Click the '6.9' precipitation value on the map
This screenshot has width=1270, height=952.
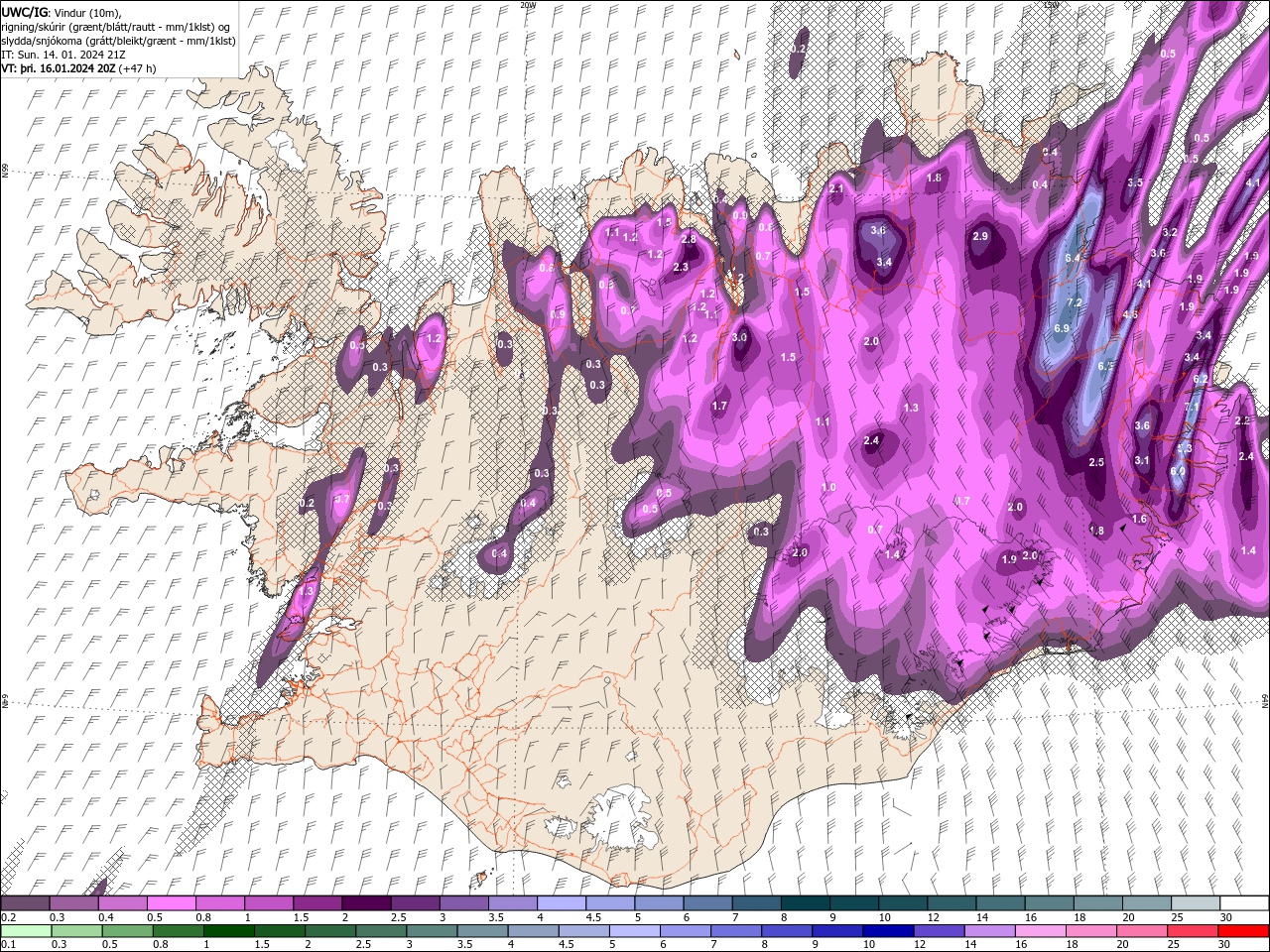[x=1062, y=328]
